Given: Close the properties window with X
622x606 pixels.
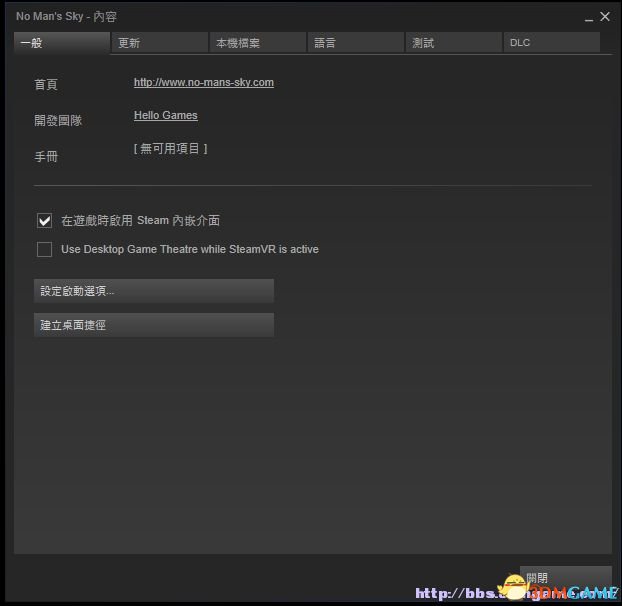Looking at the screenshot, I should 605,16.
